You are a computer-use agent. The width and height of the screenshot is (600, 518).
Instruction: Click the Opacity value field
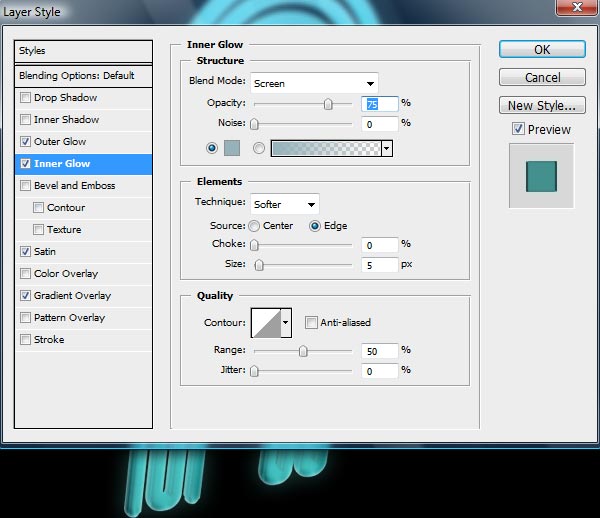380,104
